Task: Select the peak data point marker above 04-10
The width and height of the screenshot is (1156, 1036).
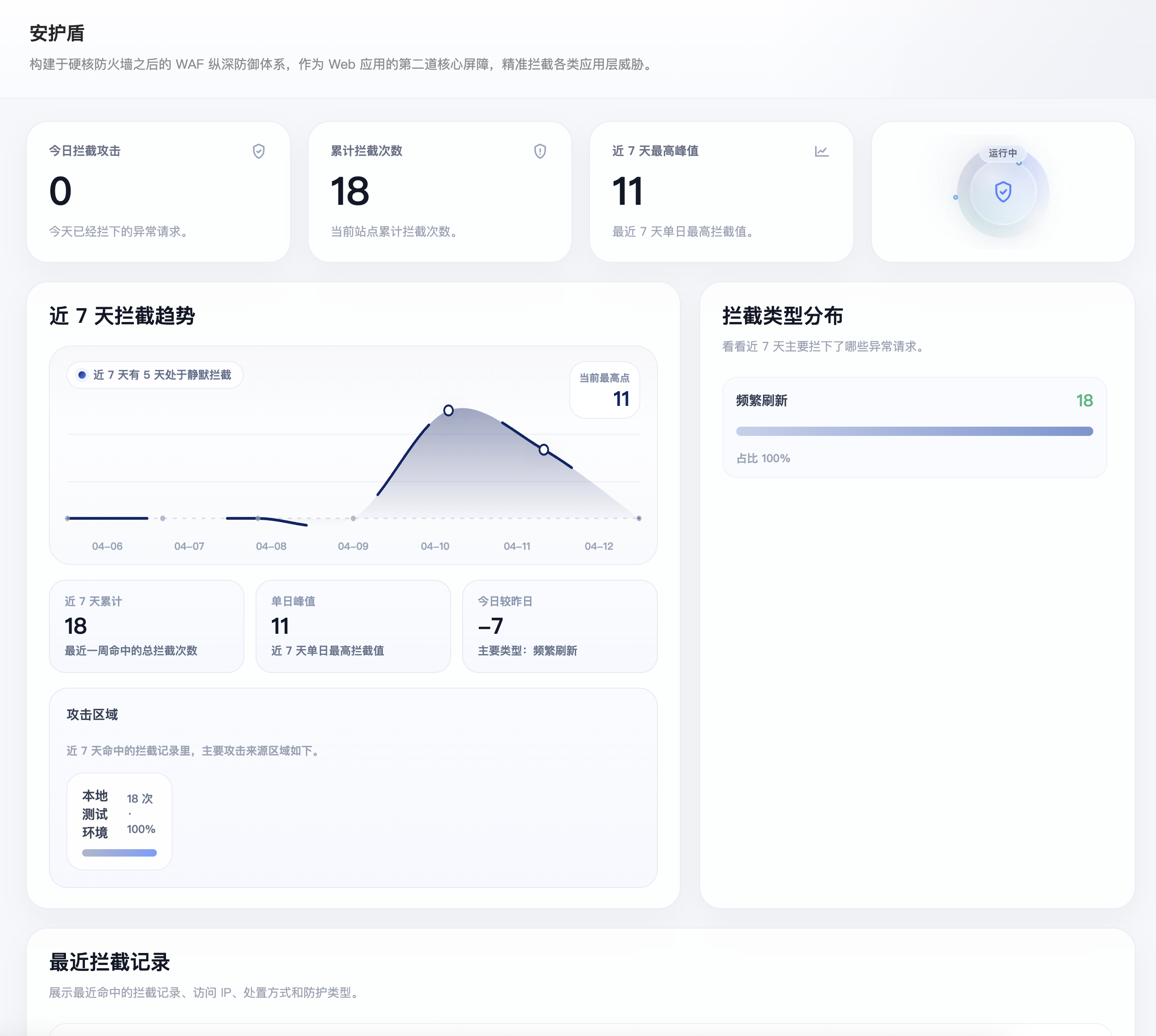Action: (x=448, y=410)
